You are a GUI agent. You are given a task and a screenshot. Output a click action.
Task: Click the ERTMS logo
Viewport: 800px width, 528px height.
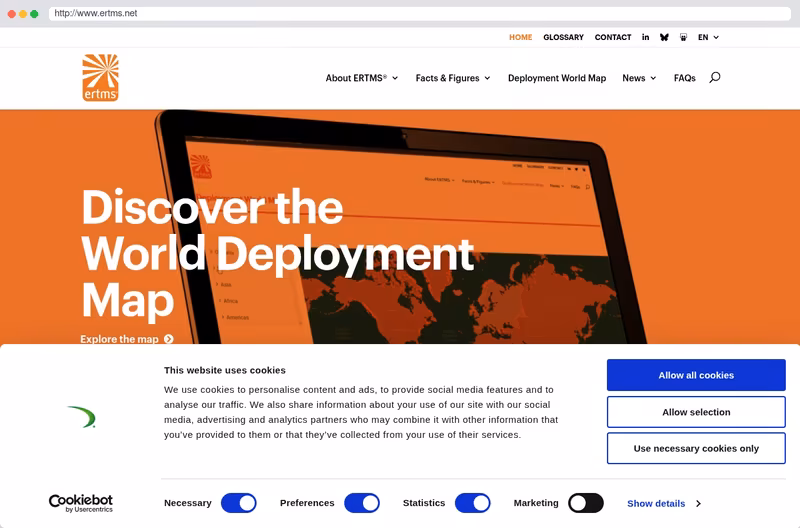tap(101, 78)
